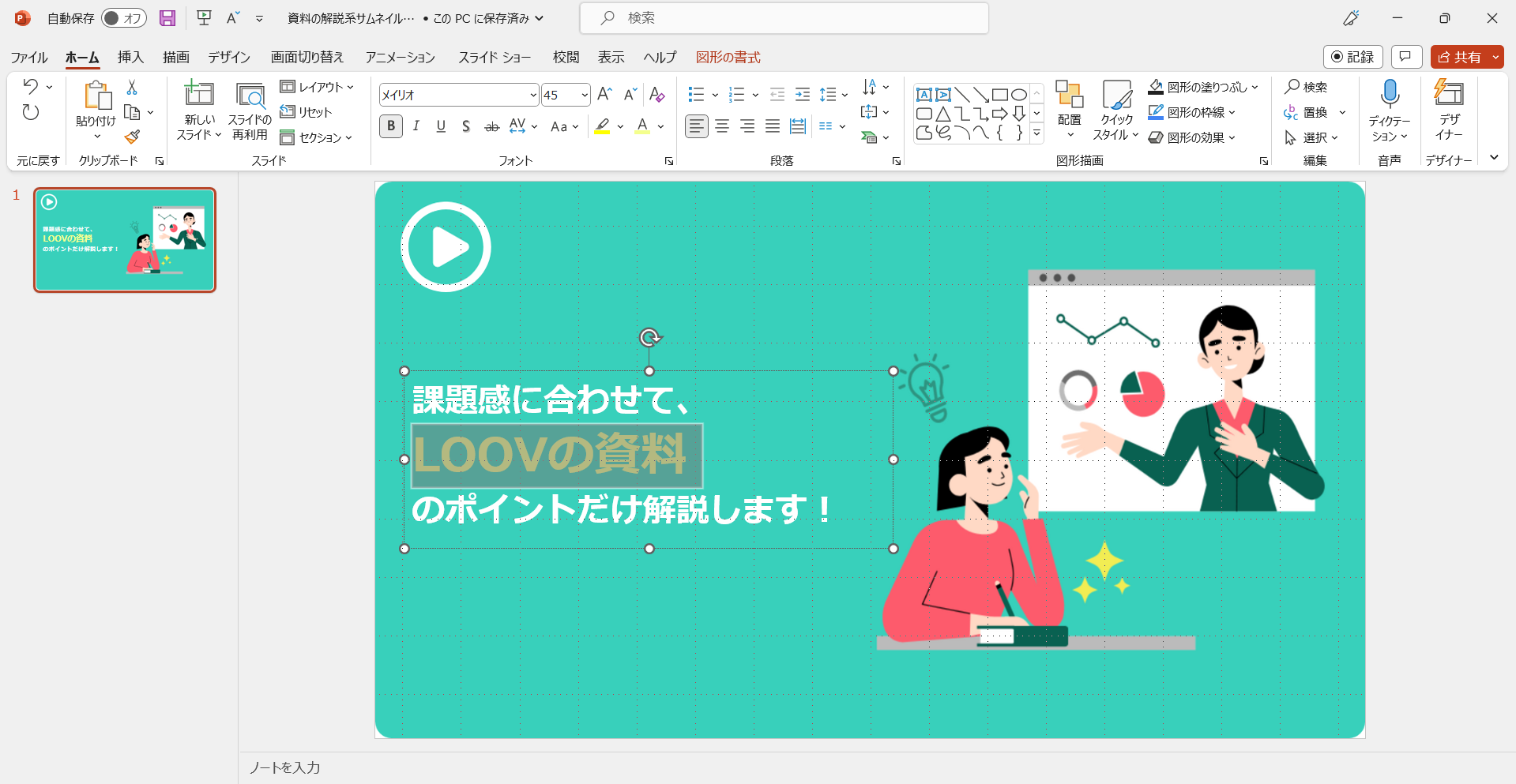
Task: Click the increase indent icon
Action: 803,95
